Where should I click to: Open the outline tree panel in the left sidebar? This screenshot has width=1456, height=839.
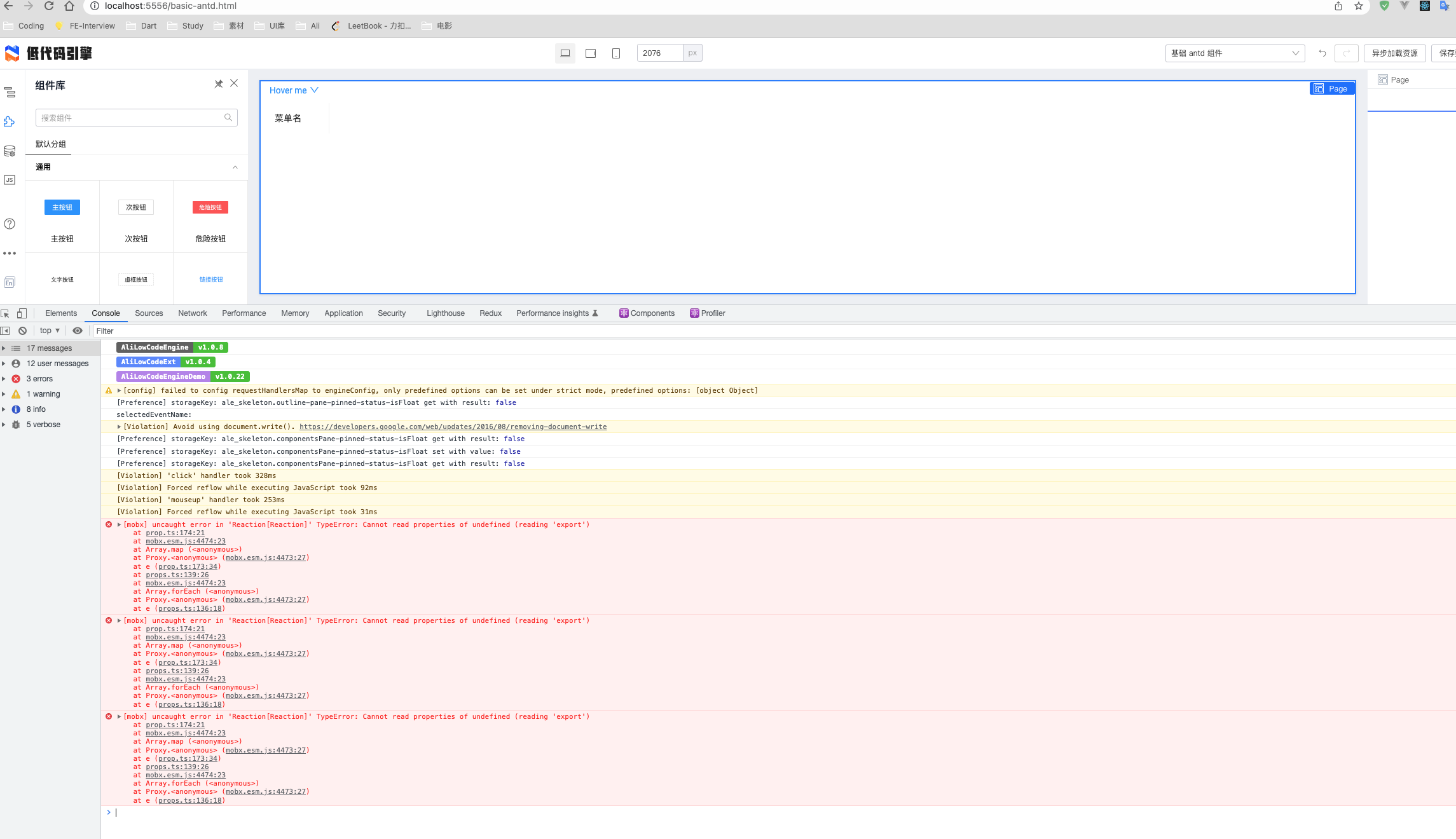click(10, 93)
